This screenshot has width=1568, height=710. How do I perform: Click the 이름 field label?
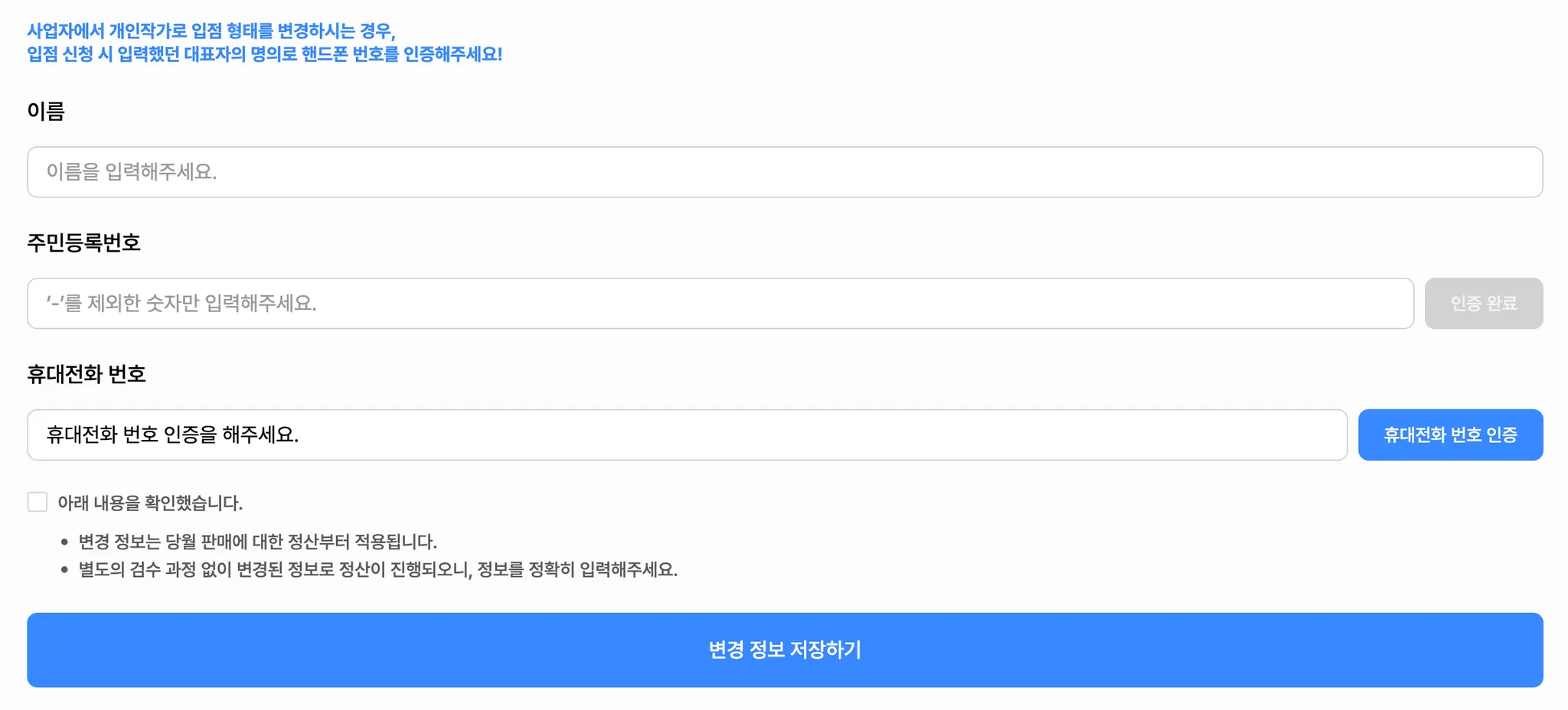click(x=46, y=112)
